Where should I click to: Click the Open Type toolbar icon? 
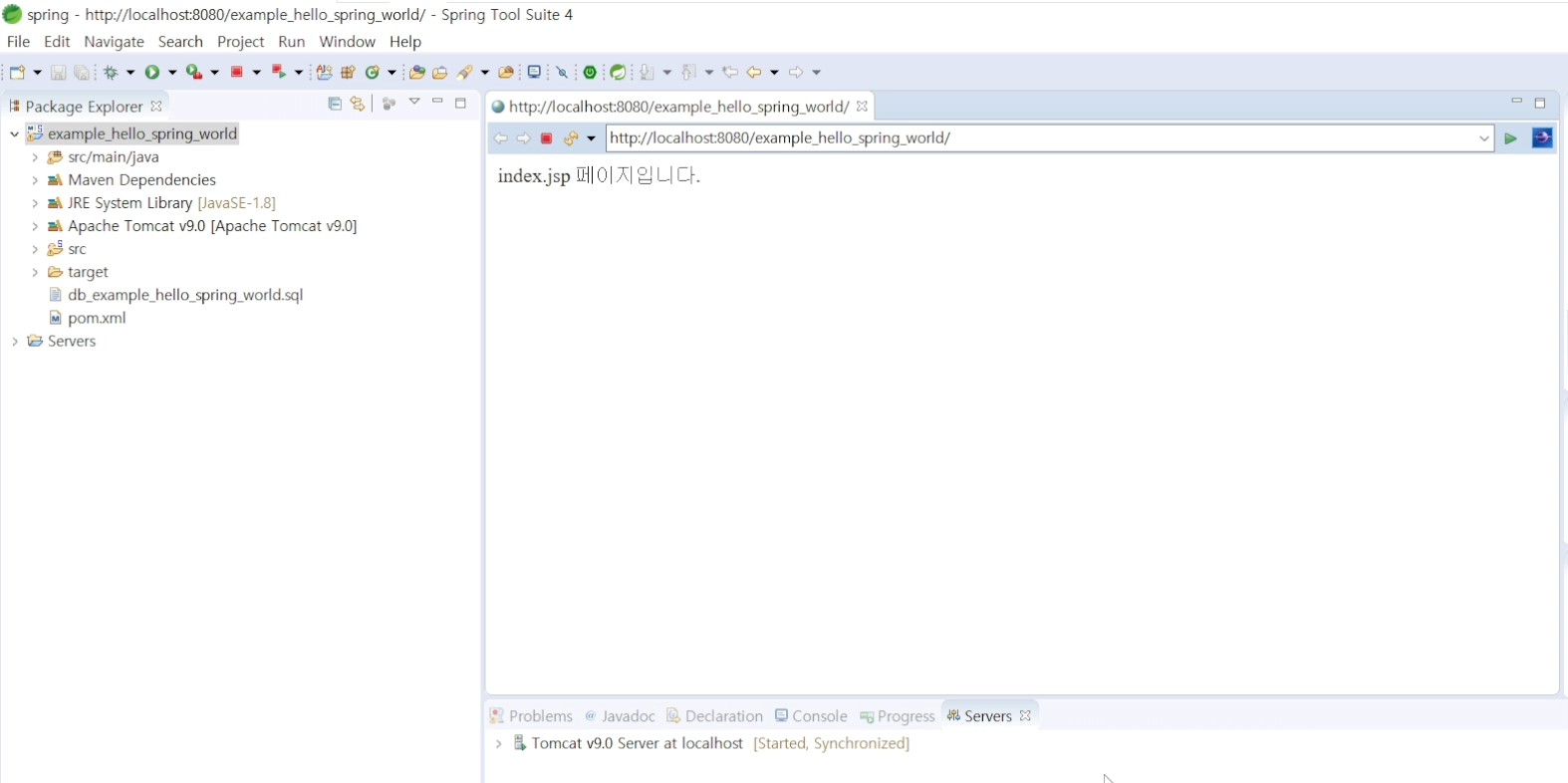point(416,73)
